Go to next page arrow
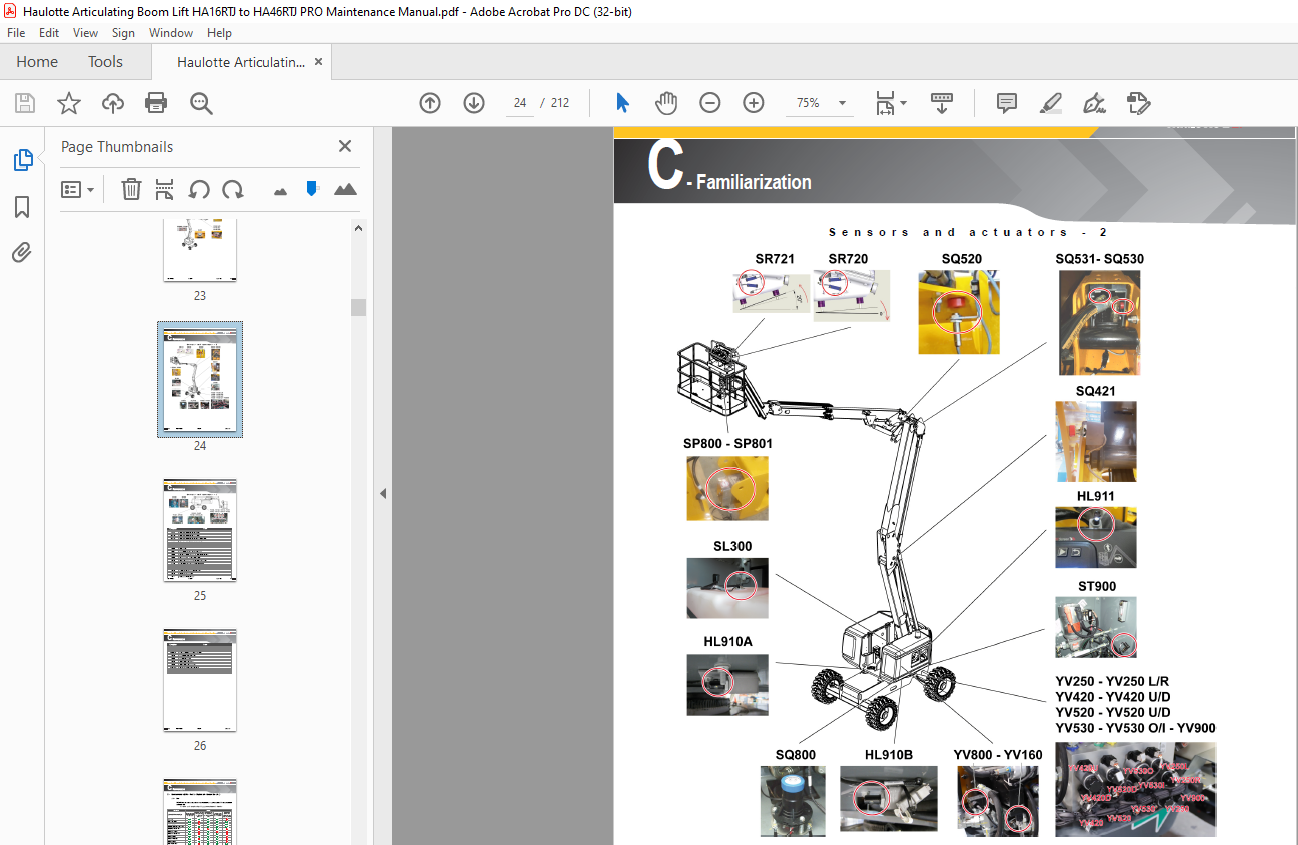 (x=474, y=103)
